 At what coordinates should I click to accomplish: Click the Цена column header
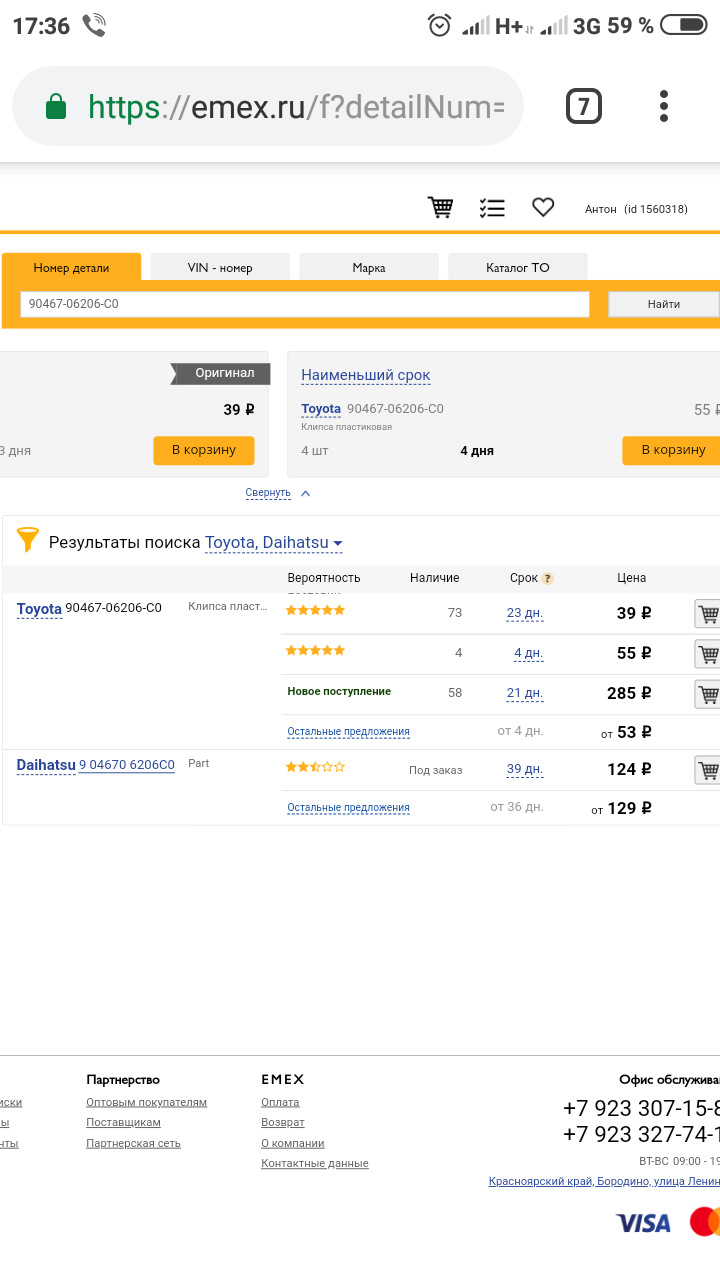pyautogui.click(x=632, y=578)
